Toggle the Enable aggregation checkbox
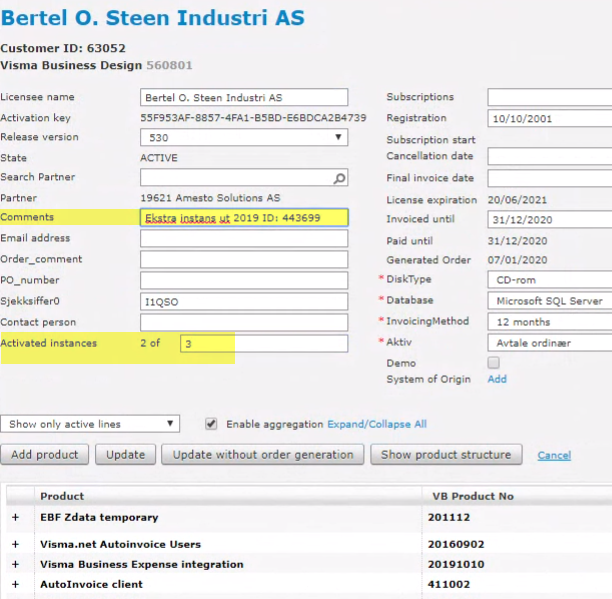Viewport: 612px width, 599px height. tap(211, 424)
